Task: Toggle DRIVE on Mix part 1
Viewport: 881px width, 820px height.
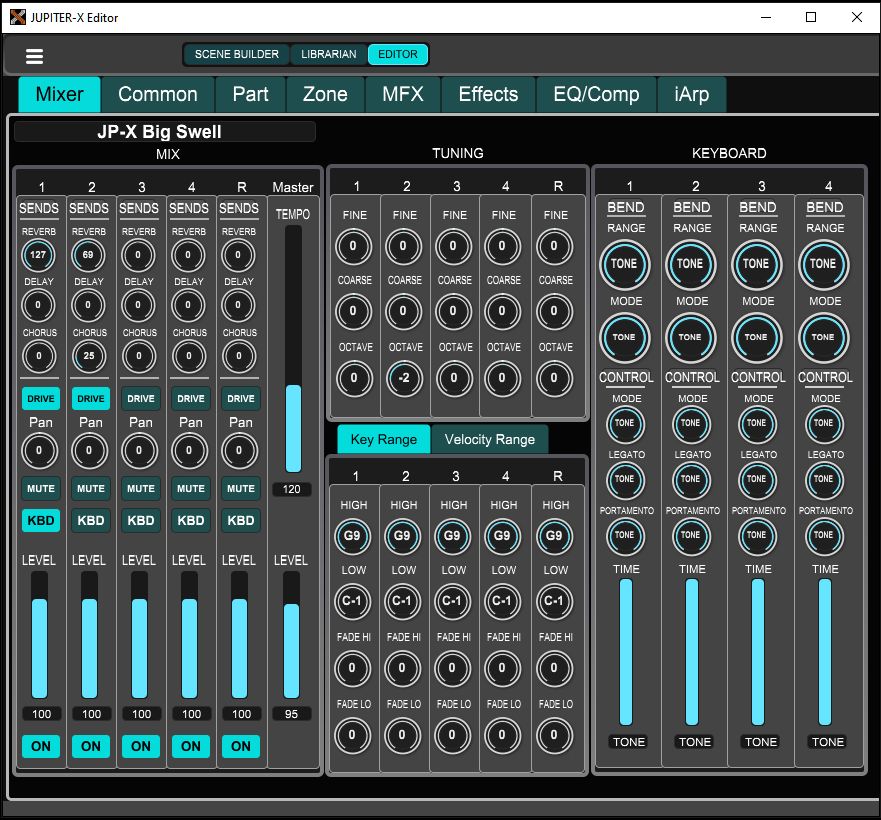Action: (41, 398)
